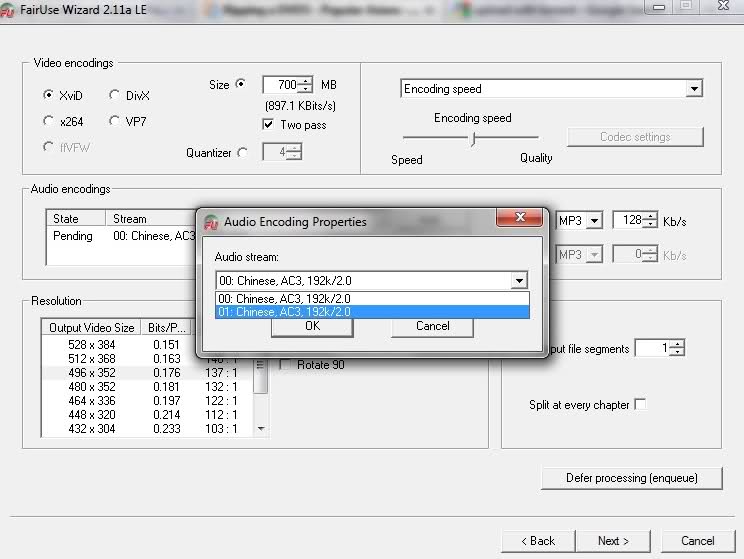
Task: Click the 0 Kb/s bitrate spinner
Action: click(x=651, y=254)
